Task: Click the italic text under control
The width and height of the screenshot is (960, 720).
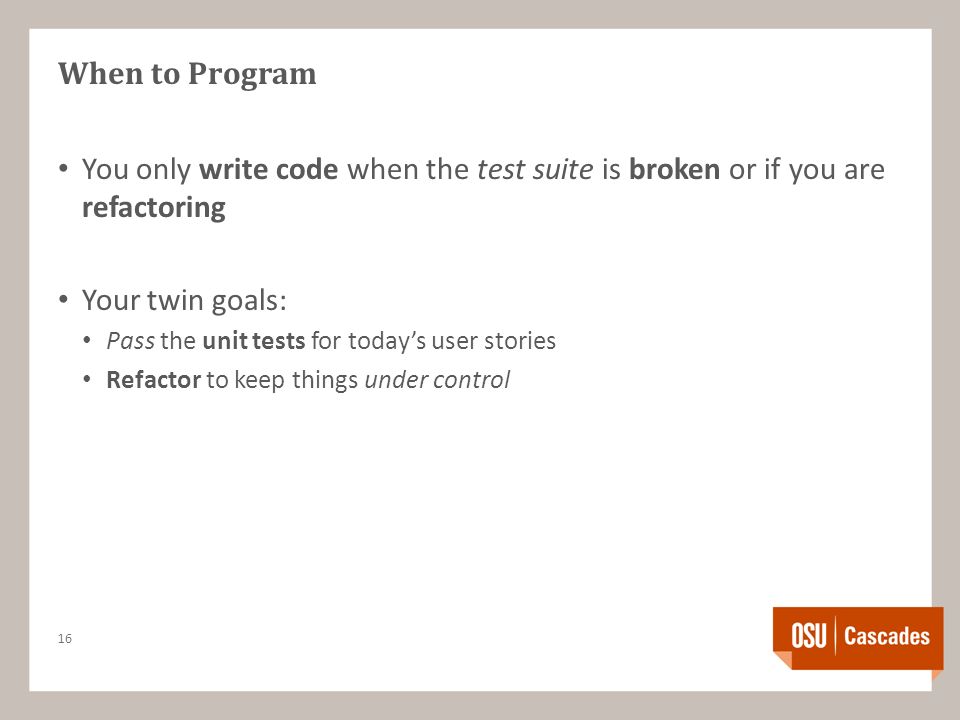Action: tap(437, 380)
